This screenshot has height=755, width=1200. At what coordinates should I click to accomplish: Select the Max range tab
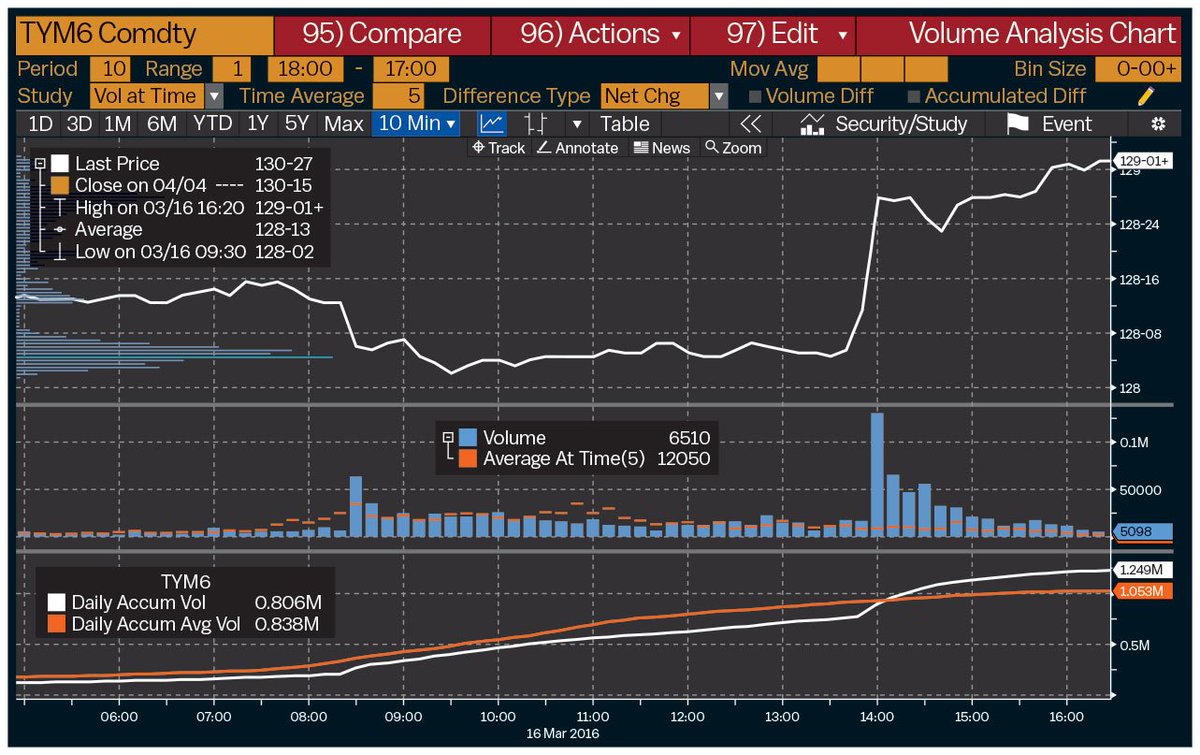(344, 124)
